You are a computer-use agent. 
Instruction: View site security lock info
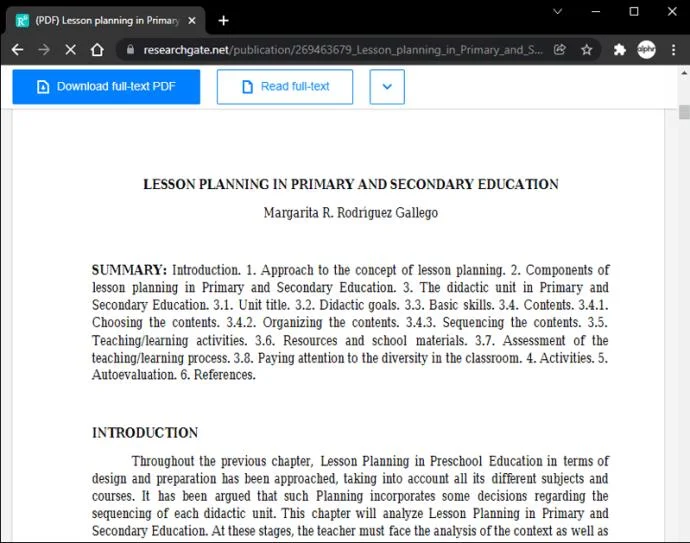130,49
